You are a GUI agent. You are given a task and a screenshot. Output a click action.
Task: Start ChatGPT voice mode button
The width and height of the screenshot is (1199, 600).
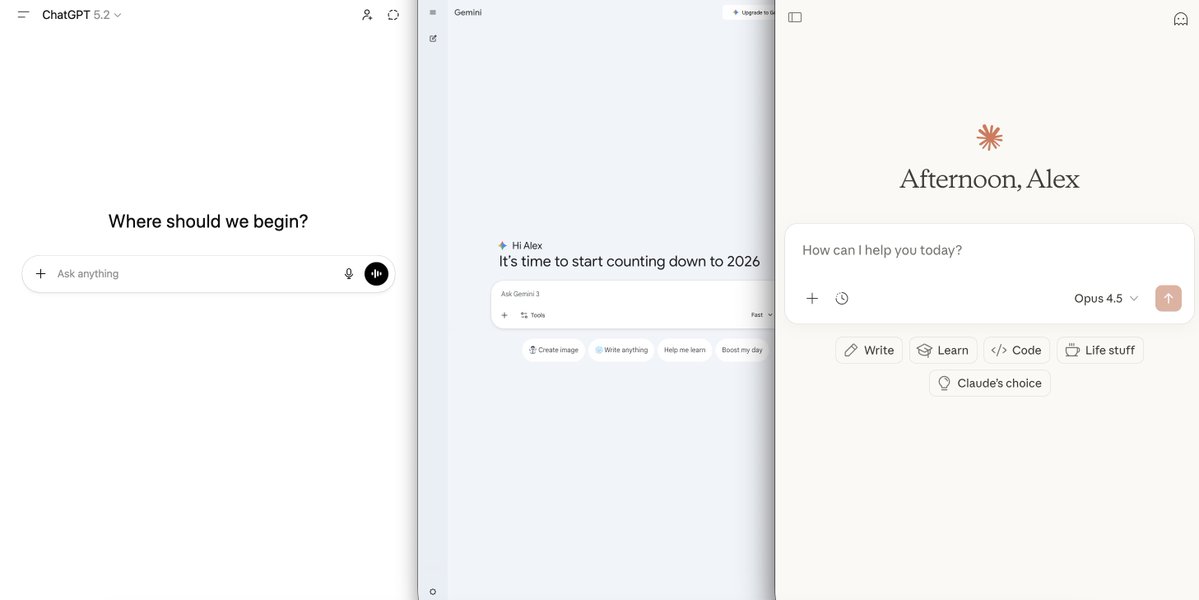point(376,274)
